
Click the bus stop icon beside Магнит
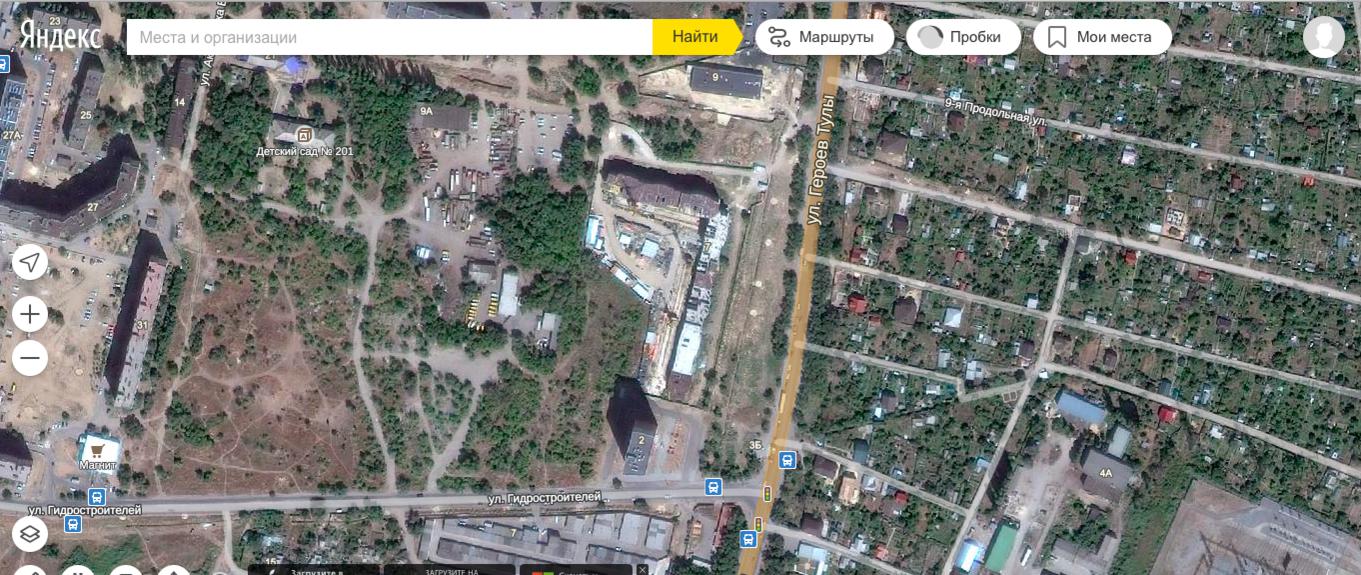click(96, 497)
